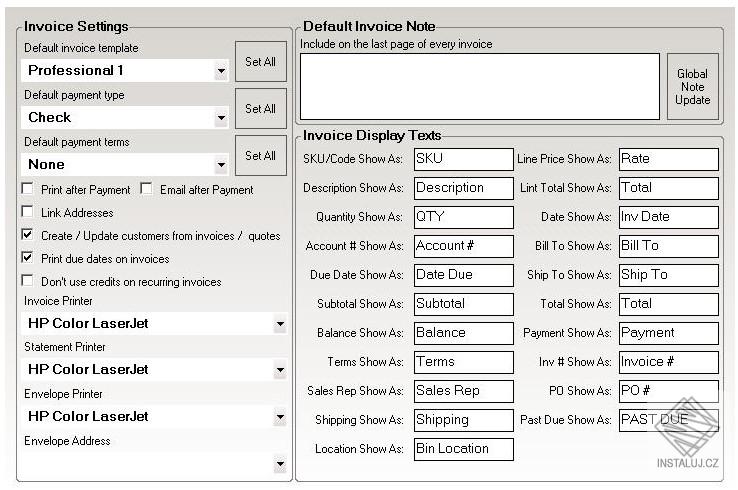Uncheck Print due dates on invoices
The height and width of the screenshot is (490, 738).
tap(27, 258)
